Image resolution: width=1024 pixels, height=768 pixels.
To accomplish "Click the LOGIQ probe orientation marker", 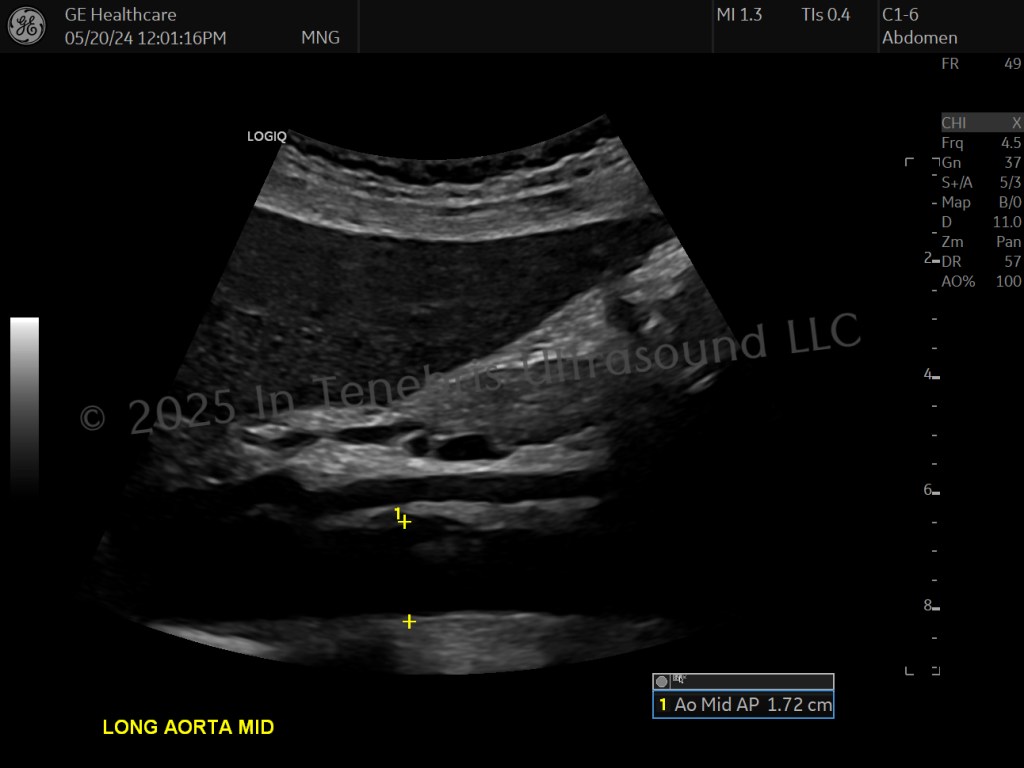I will click(266, 136).
